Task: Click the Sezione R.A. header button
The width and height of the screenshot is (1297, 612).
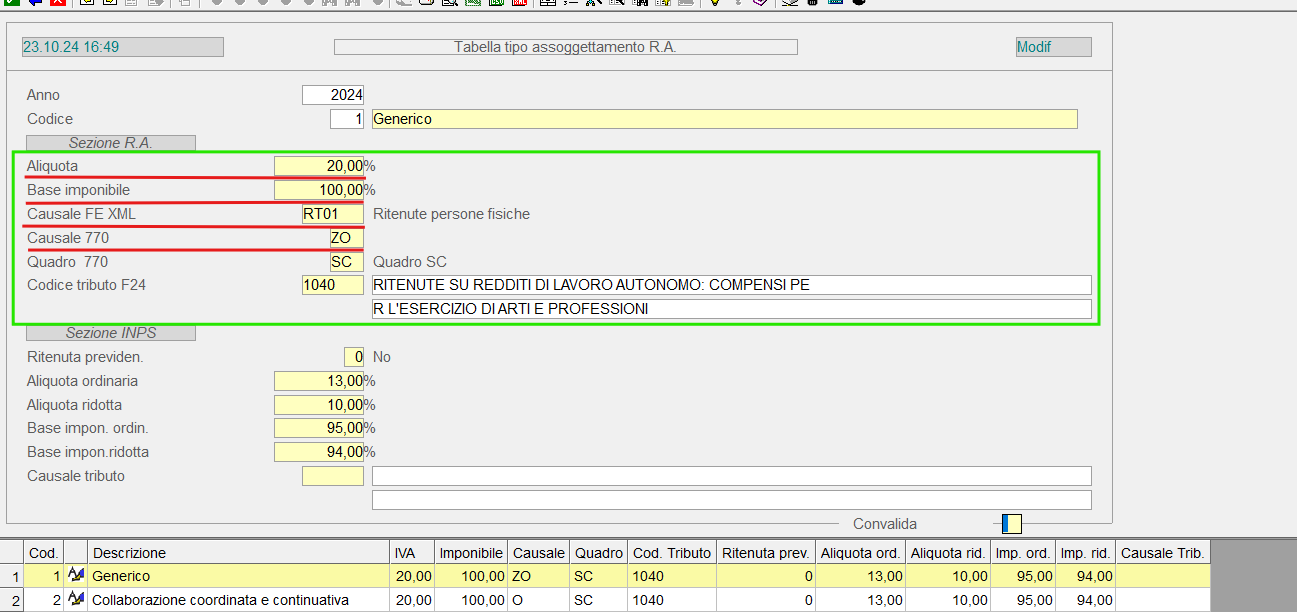Action: tap(110, 143)
